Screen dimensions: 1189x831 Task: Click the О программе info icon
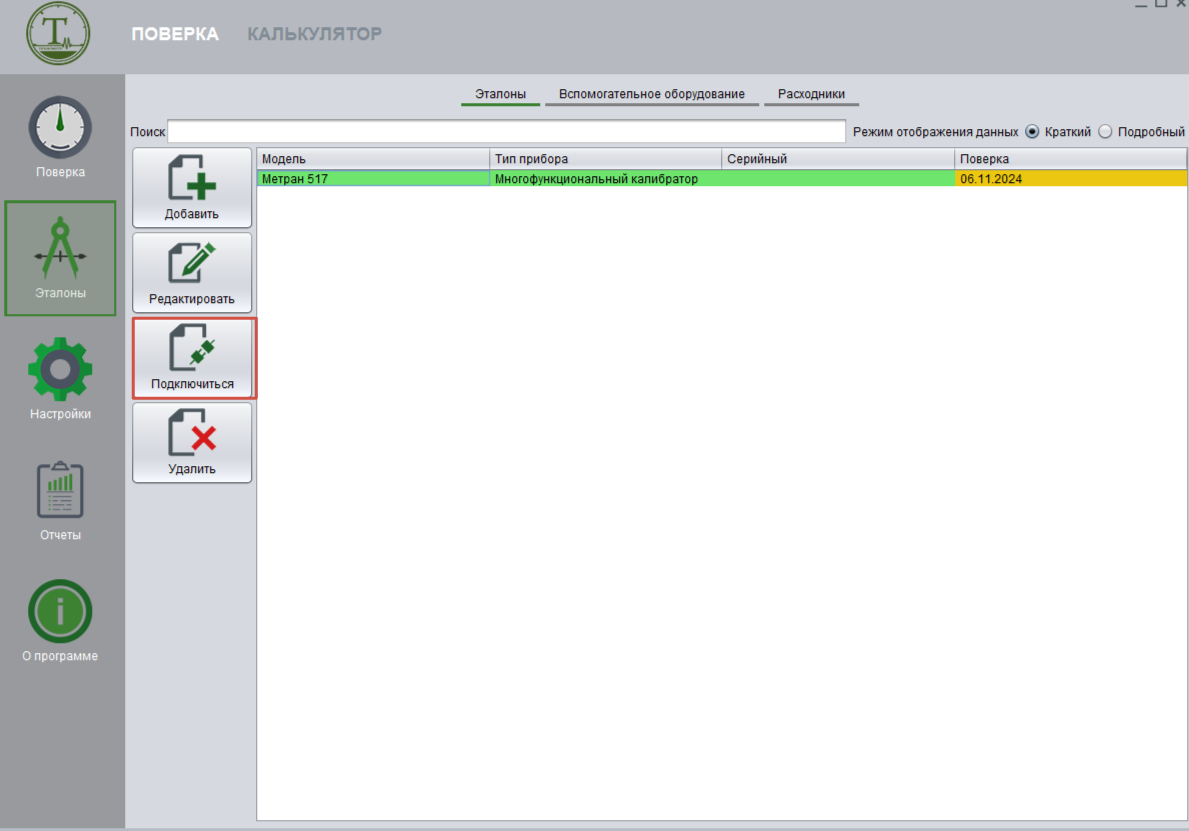tap(60, 612)
